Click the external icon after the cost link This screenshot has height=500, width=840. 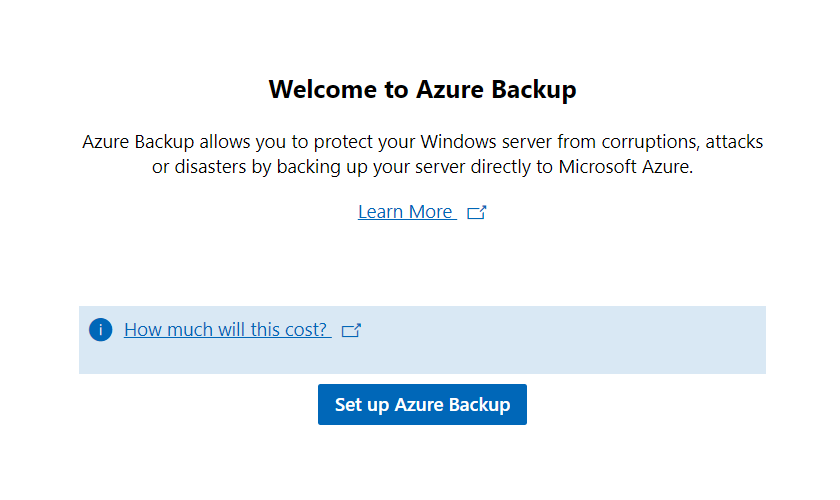coord(351,330)
